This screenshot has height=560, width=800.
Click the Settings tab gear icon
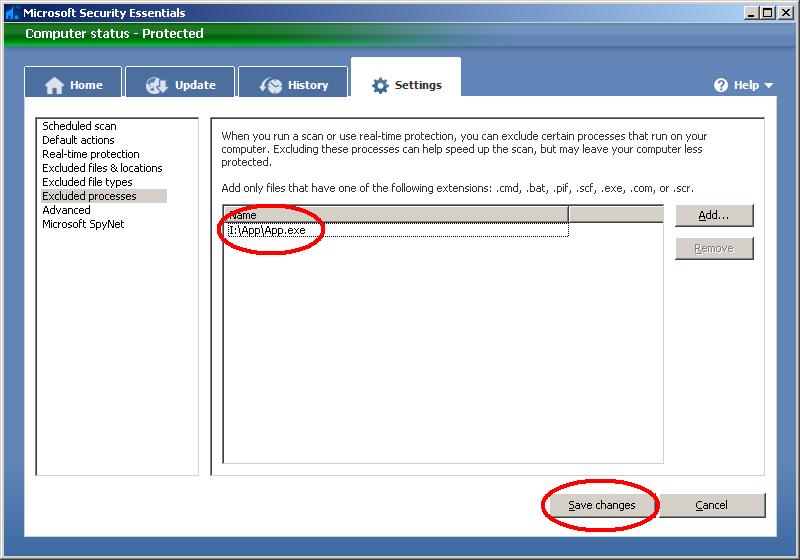380,85
